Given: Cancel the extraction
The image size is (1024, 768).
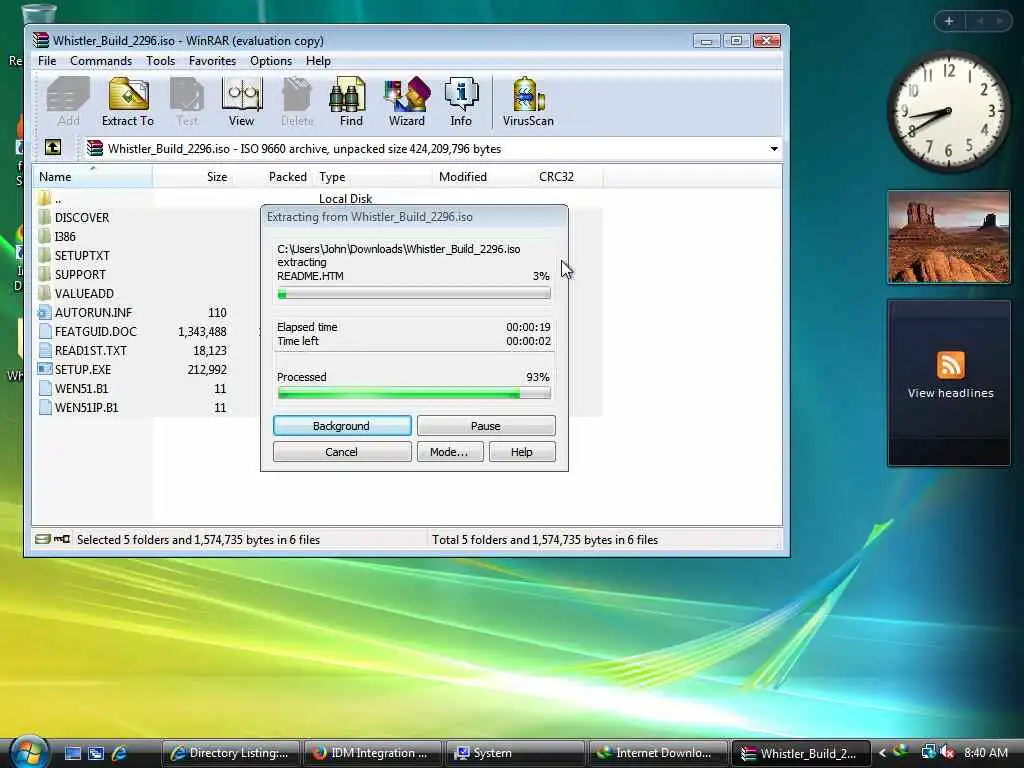Looking at the screenshot, I should click(342, 452).
